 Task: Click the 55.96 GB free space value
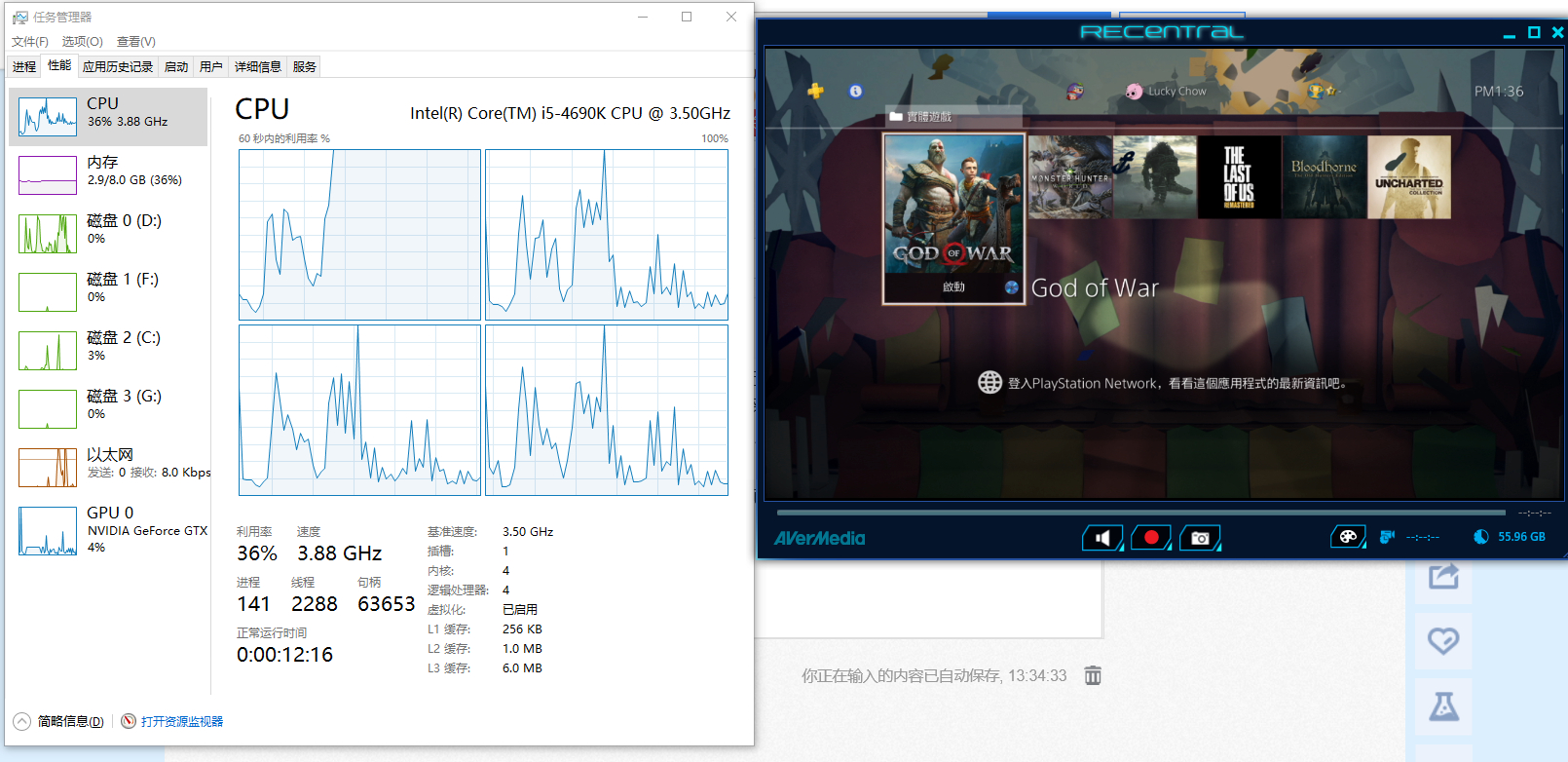1521,537
